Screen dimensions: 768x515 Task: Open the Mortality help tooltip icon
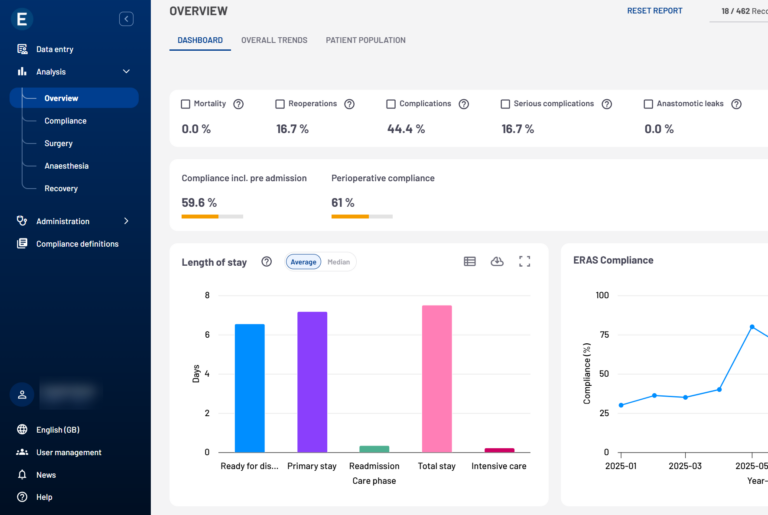(238, 104)
